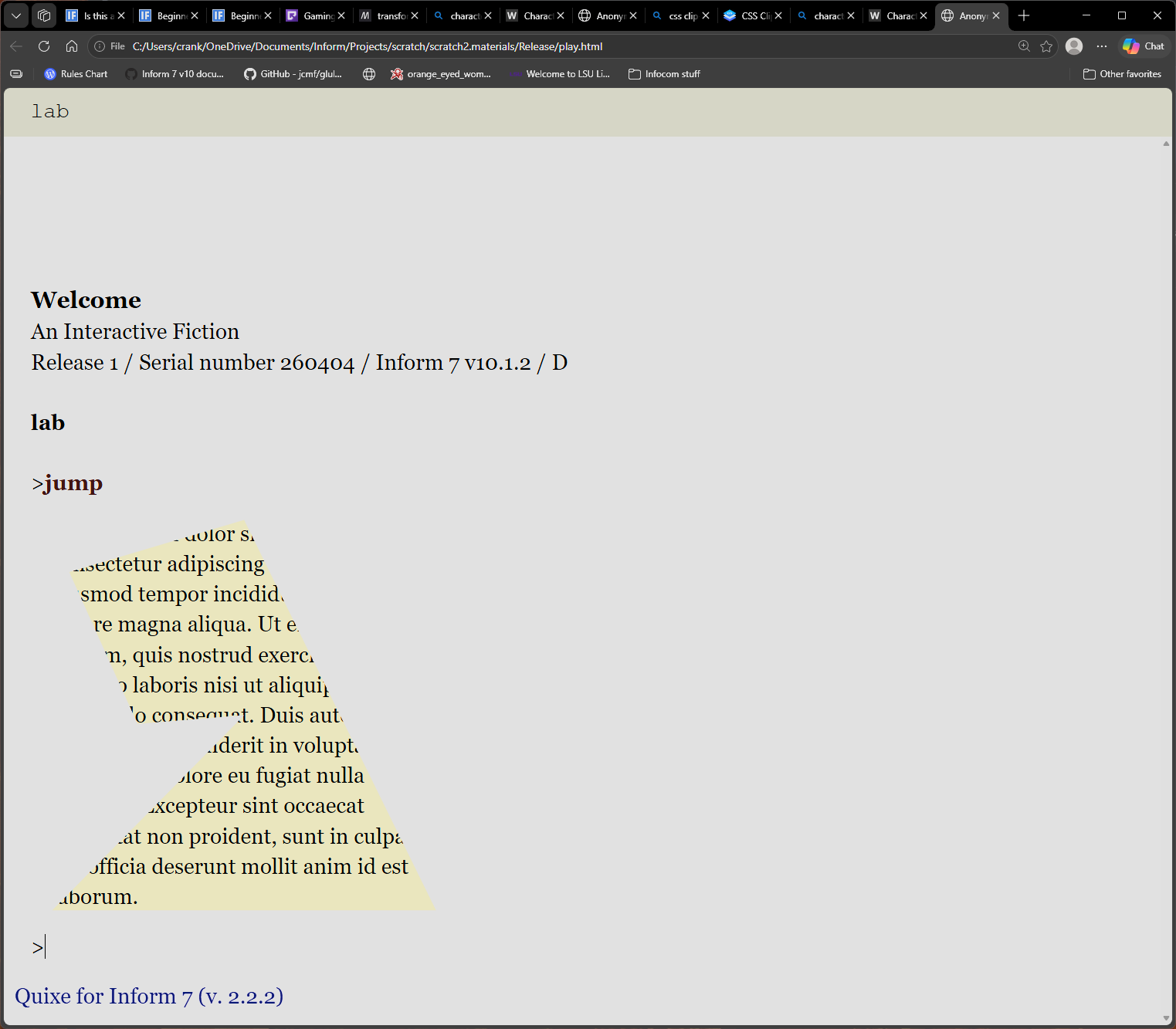This screenshot has width=1176, height=1029.
Task: Open the Infocom stuff bookmarks folder
Action: 664,74
